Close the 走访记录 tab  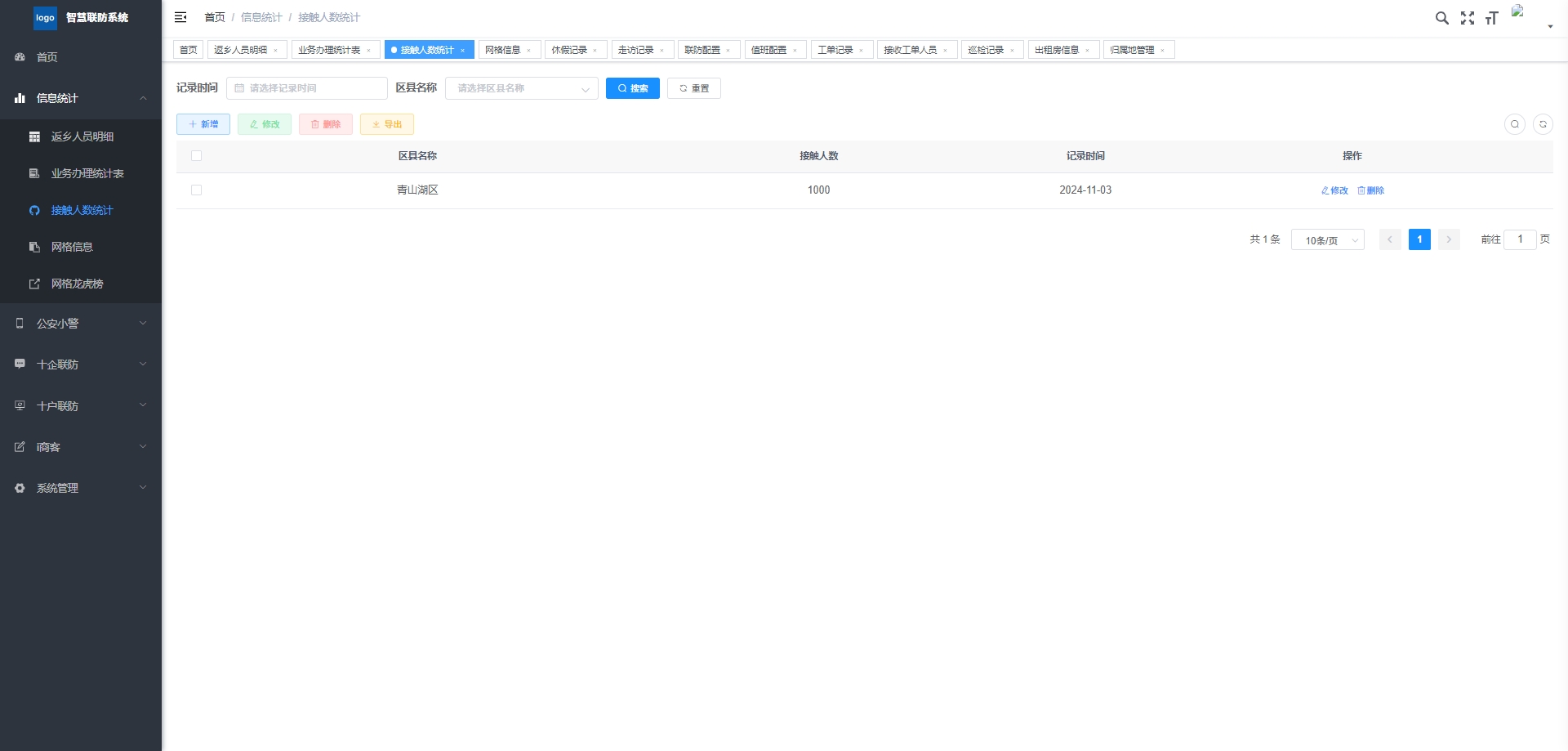click(661, 51)
